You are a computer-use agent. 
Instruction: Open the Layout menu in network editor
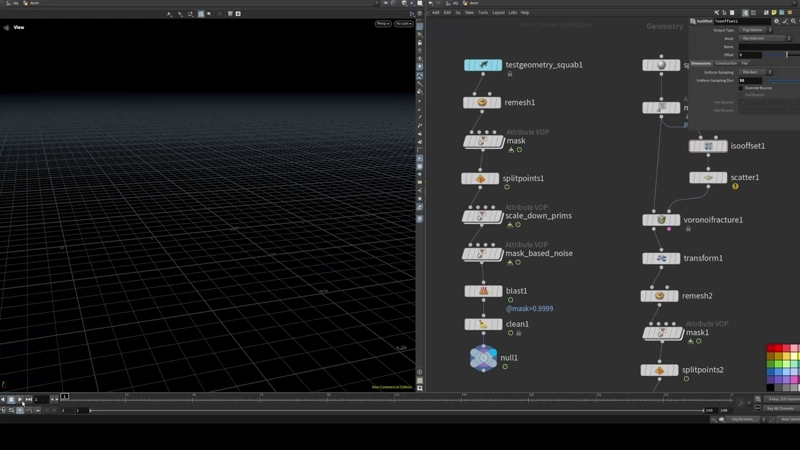498,13
